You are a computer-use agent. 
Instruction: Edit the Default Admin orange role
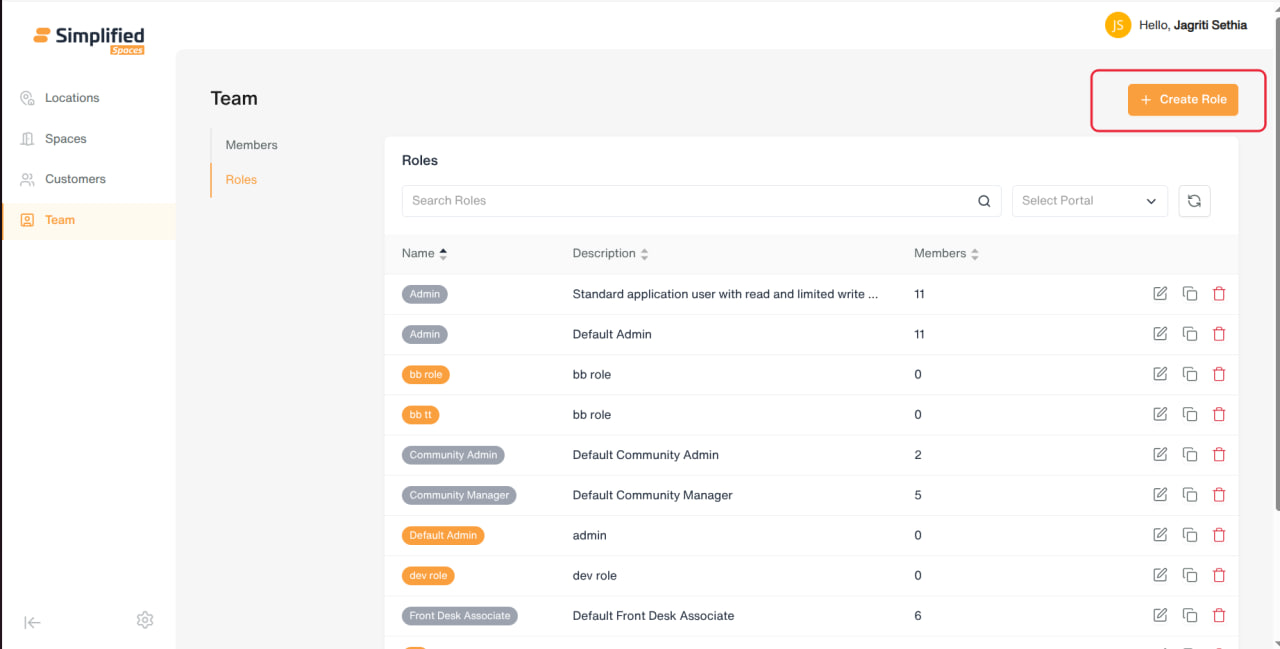point(1160,535)
